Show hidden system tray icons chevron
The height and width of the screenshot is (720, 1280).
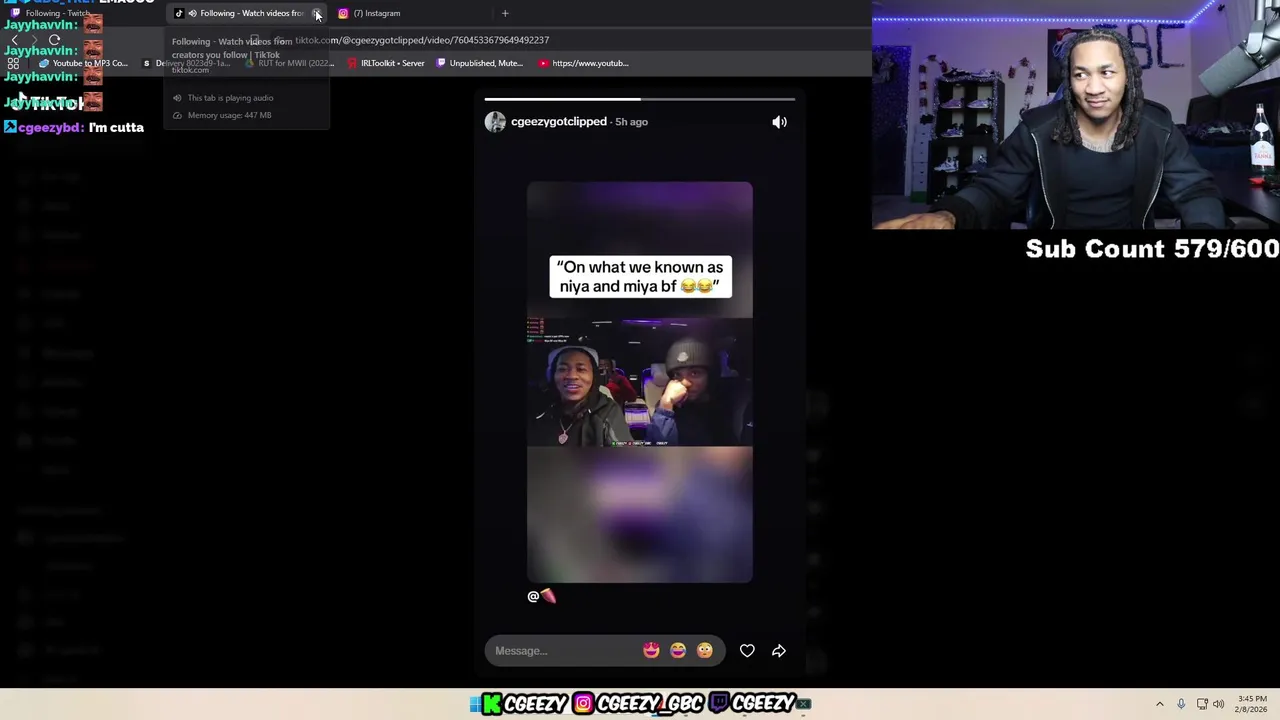1160,704
